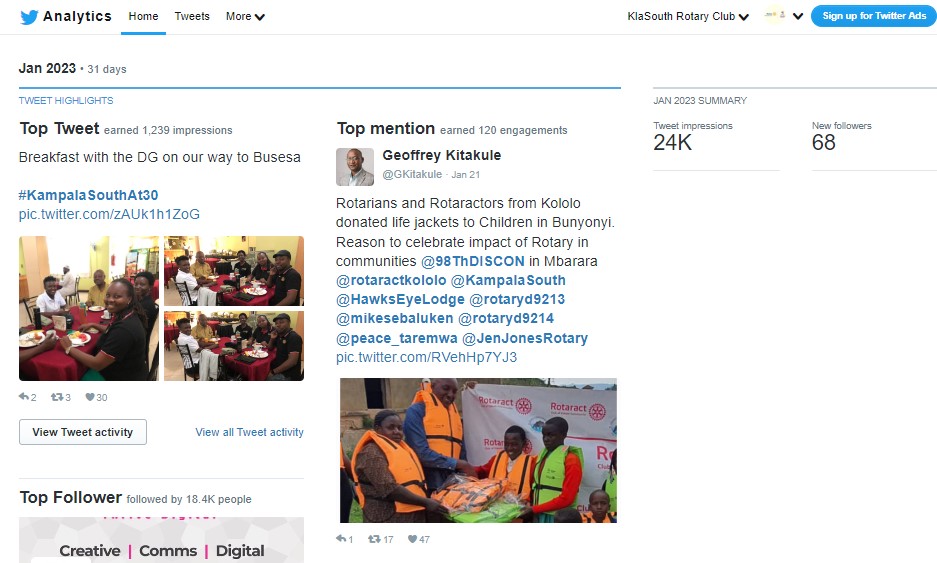Image resolution: width=937 pixels, height=563 pixels.
Task: Click the heart icon under the top tweet
Action: pos(90,397)
